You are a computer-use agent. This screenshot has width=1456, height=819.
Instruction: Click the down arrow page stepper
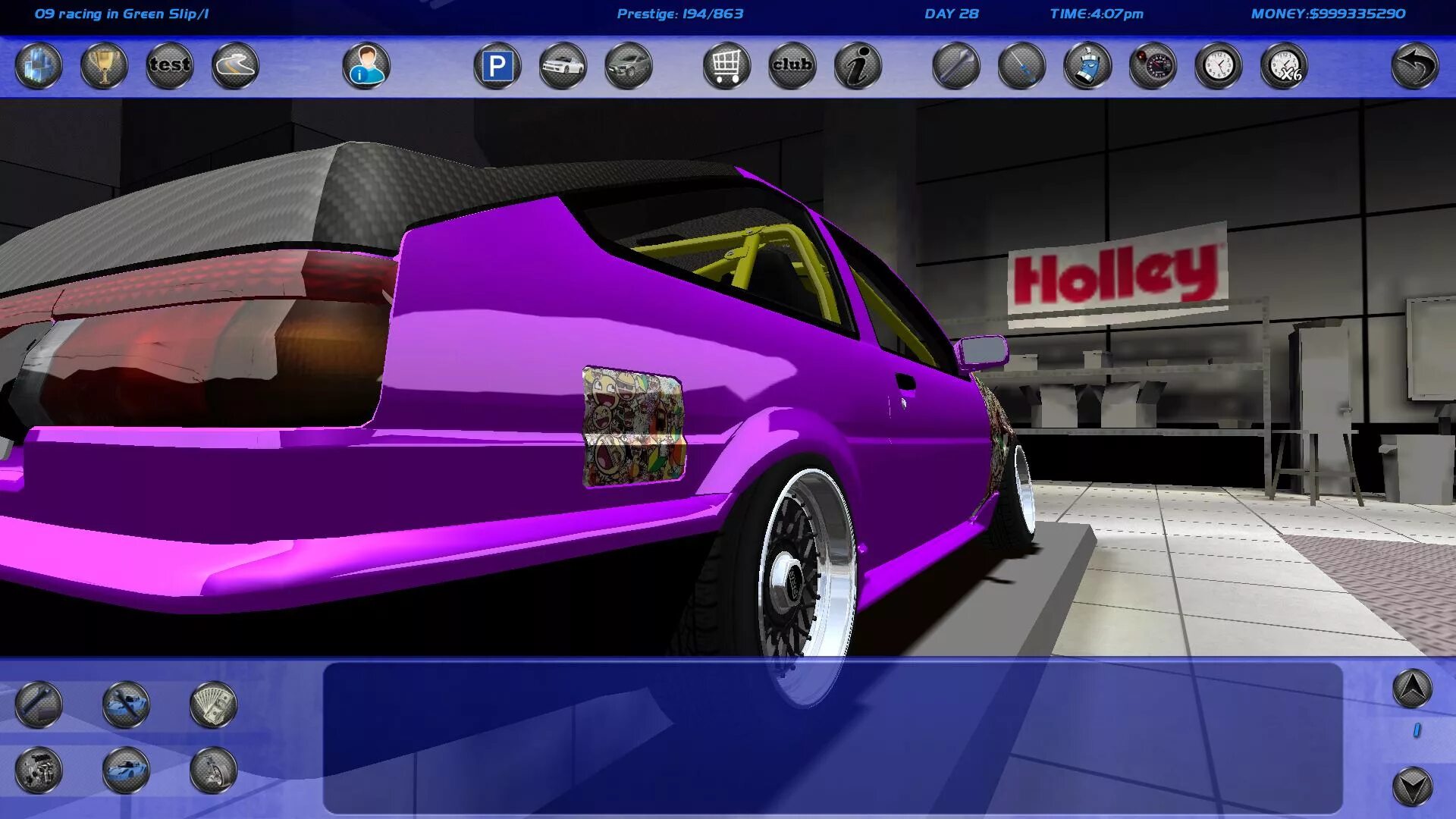(1412, 786)
